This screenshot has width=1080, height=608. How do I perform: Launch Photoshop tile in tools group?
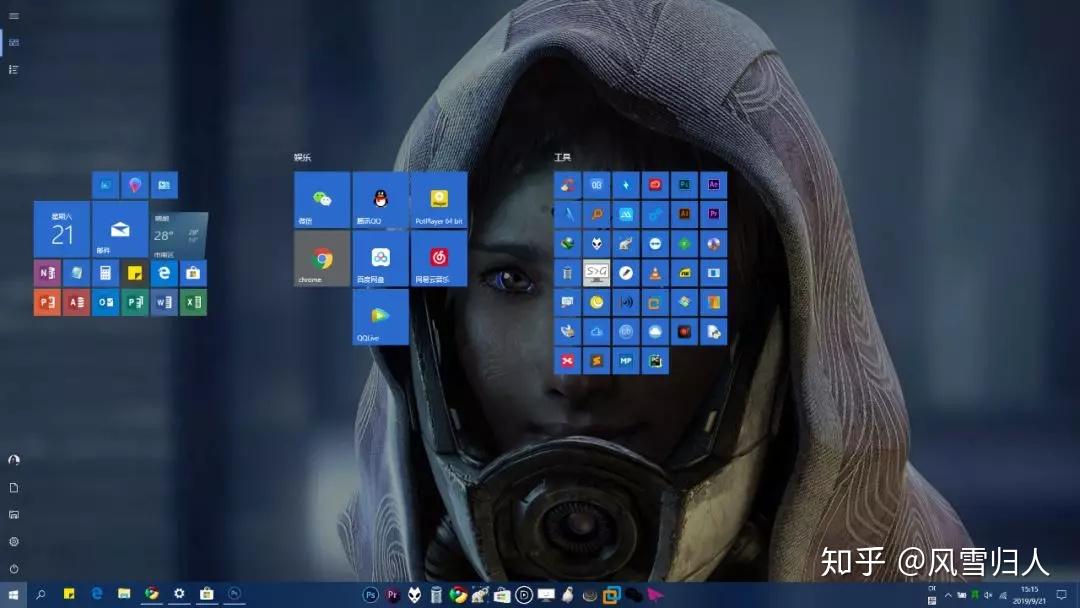click(684, 185)
